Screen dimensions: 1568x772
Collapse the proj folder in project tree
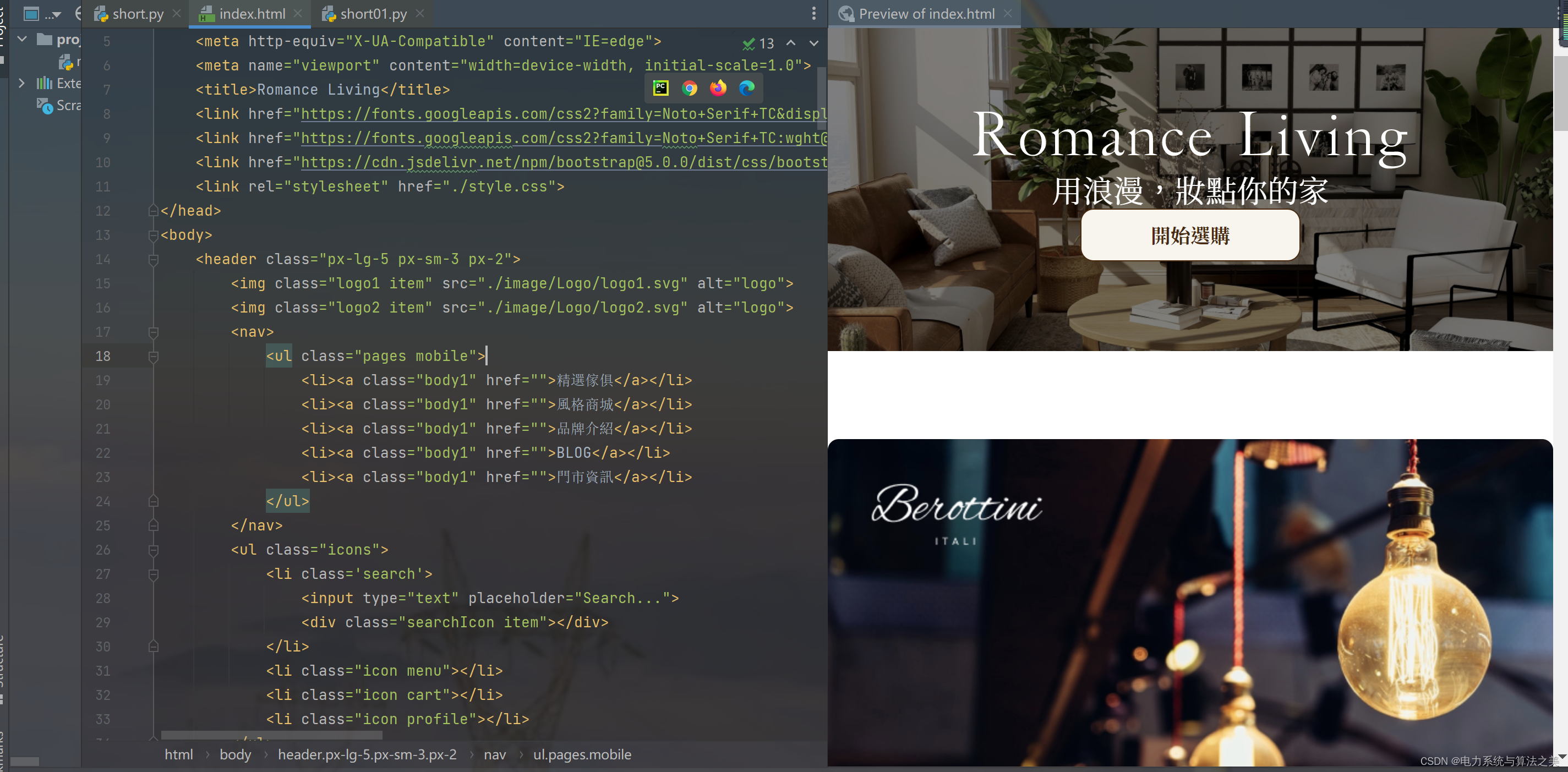(x=23, y=40)
